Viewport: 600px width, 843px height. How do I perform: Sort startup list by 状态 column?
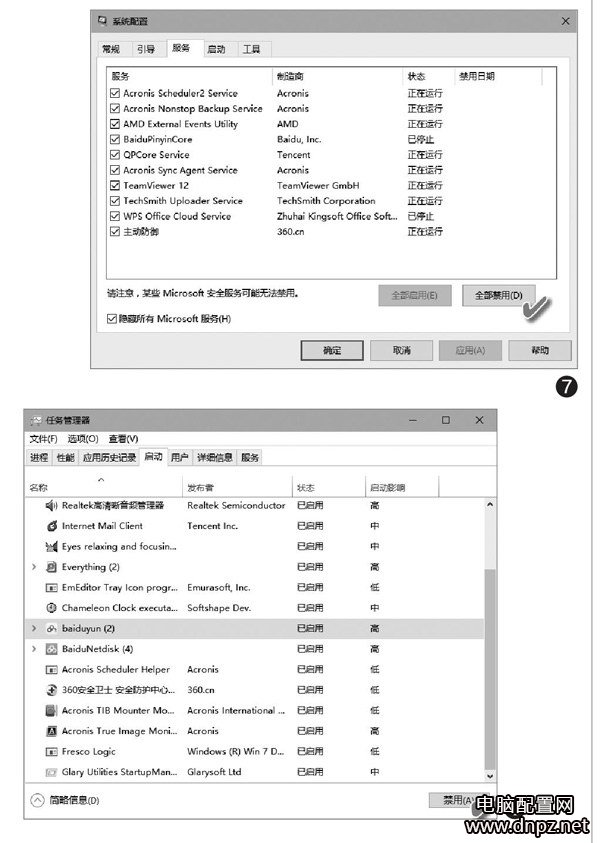point(328,488)
